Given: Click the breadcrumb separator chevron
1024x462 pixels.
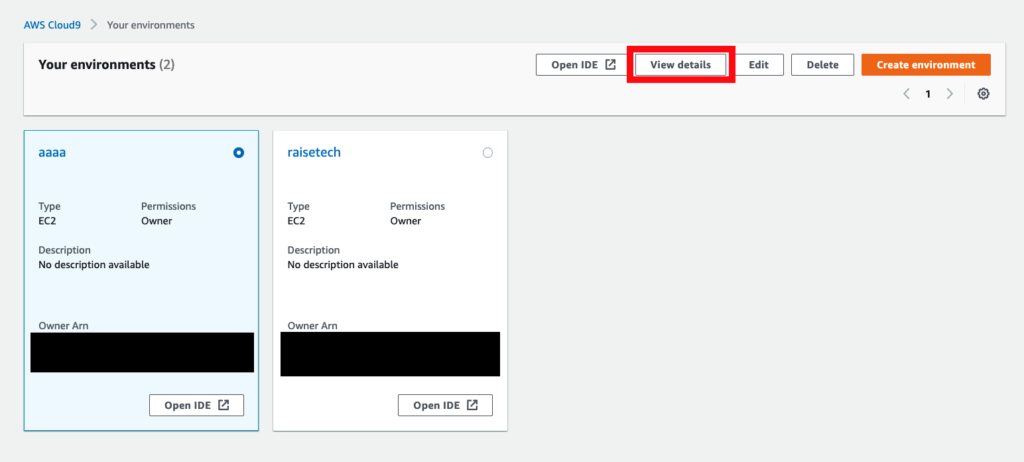Looking at the screenshot, I should point(94,25).
